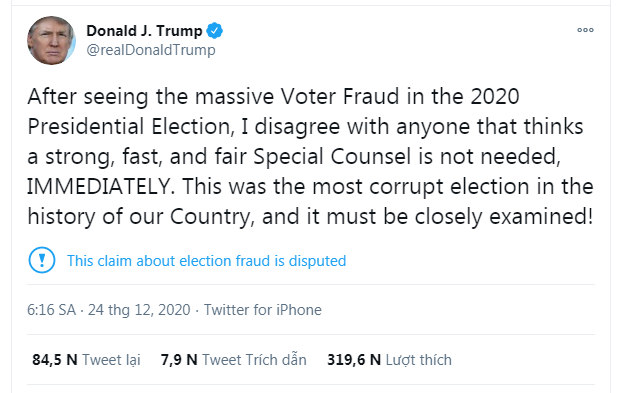This screenshot has height=393, width=620.
Task: Click 'Special Counsel' in the tweet text
Action: [x=332, y=157]
